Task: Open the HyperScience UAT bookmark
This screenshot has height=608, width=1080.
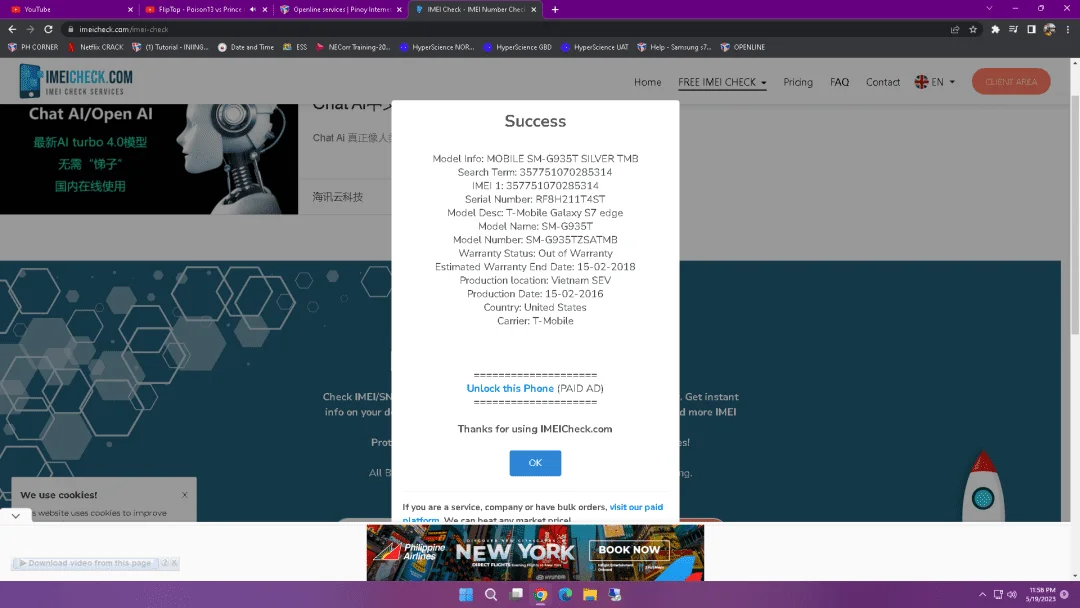Action: coord(594,48)
